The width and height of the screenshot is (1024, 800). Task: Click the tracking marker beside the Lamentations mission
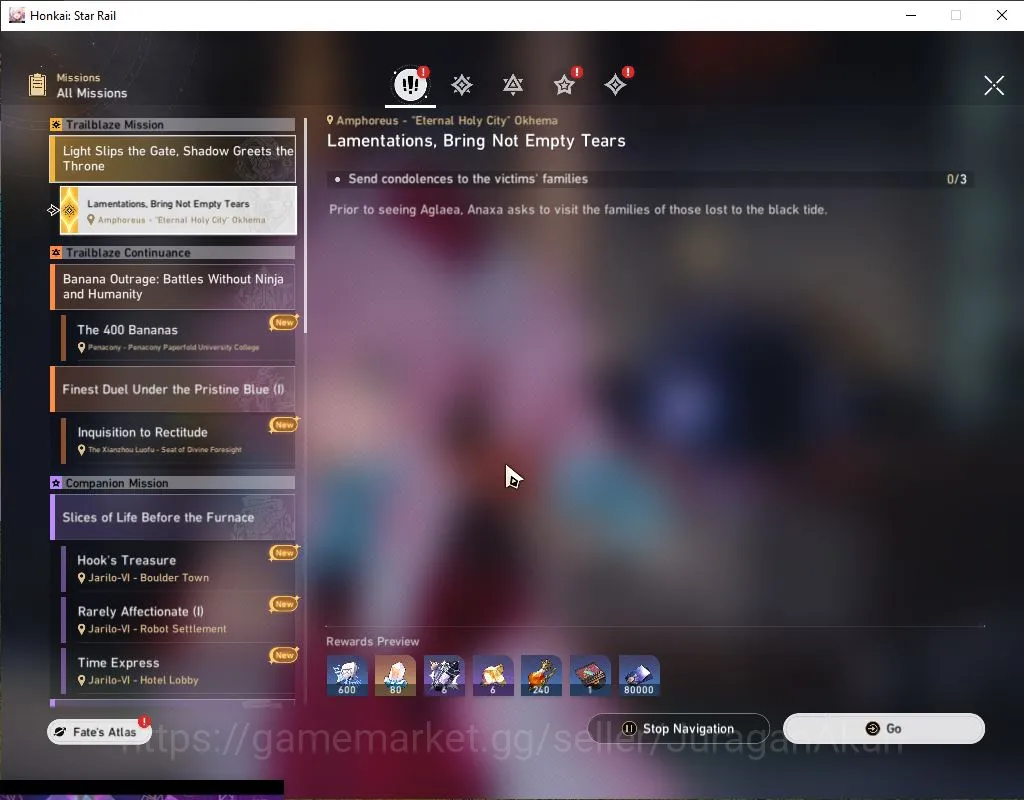tap(53, 210)
